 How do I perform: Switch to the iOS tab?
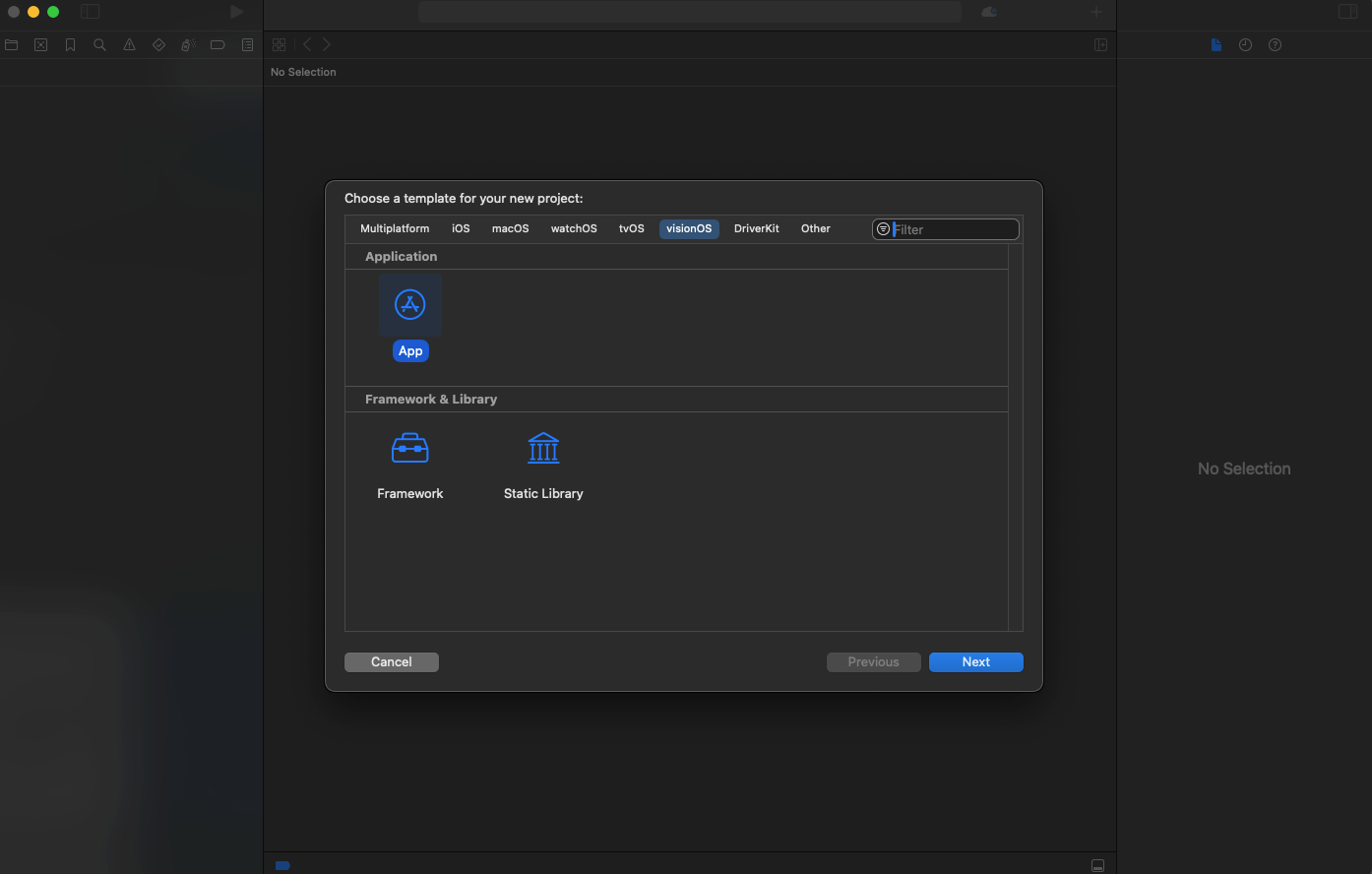tap(461, 228)
